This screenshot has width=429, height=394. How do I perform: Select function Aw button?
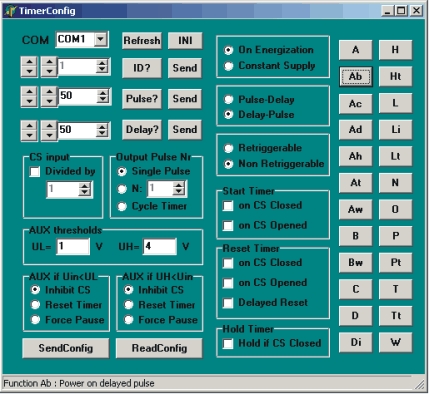pyautogui.click(x=355, y=210)
